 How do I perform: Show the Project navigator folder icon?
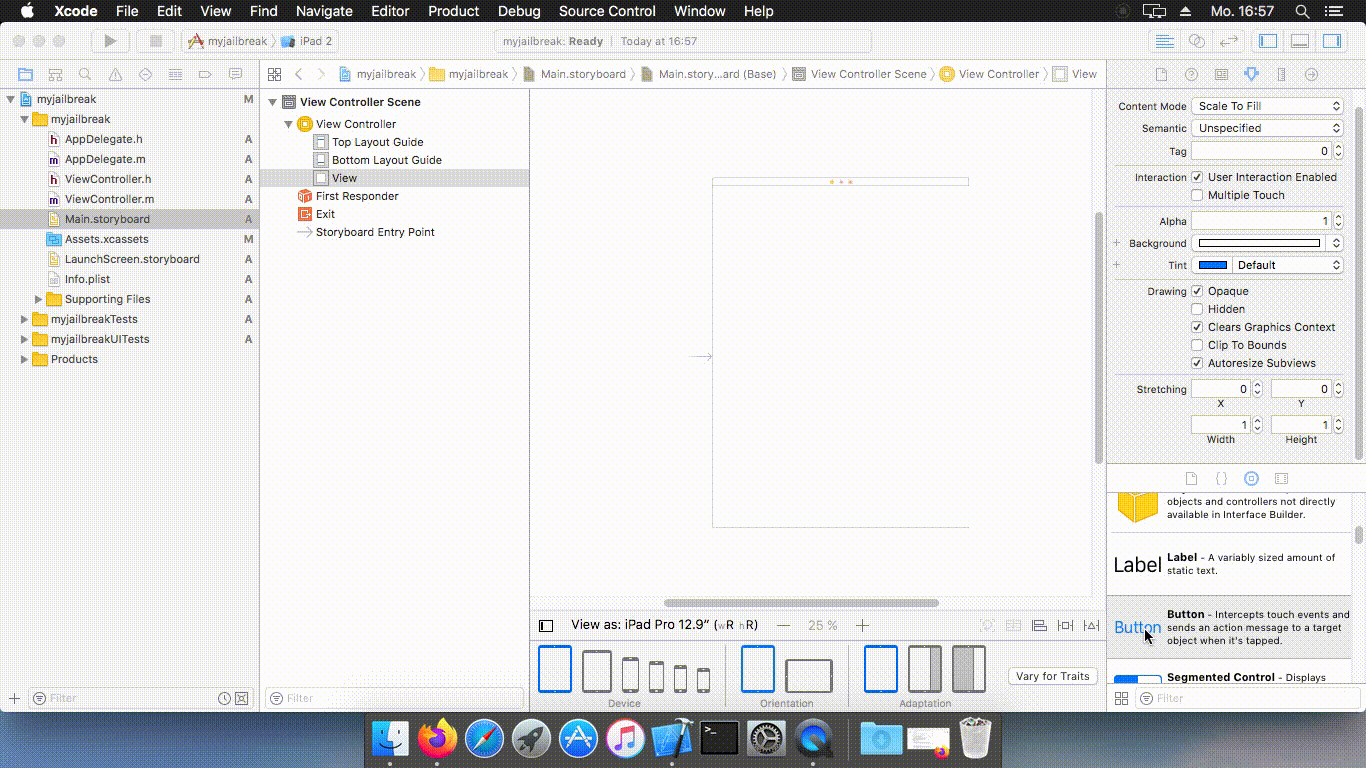tap(25, 74)
